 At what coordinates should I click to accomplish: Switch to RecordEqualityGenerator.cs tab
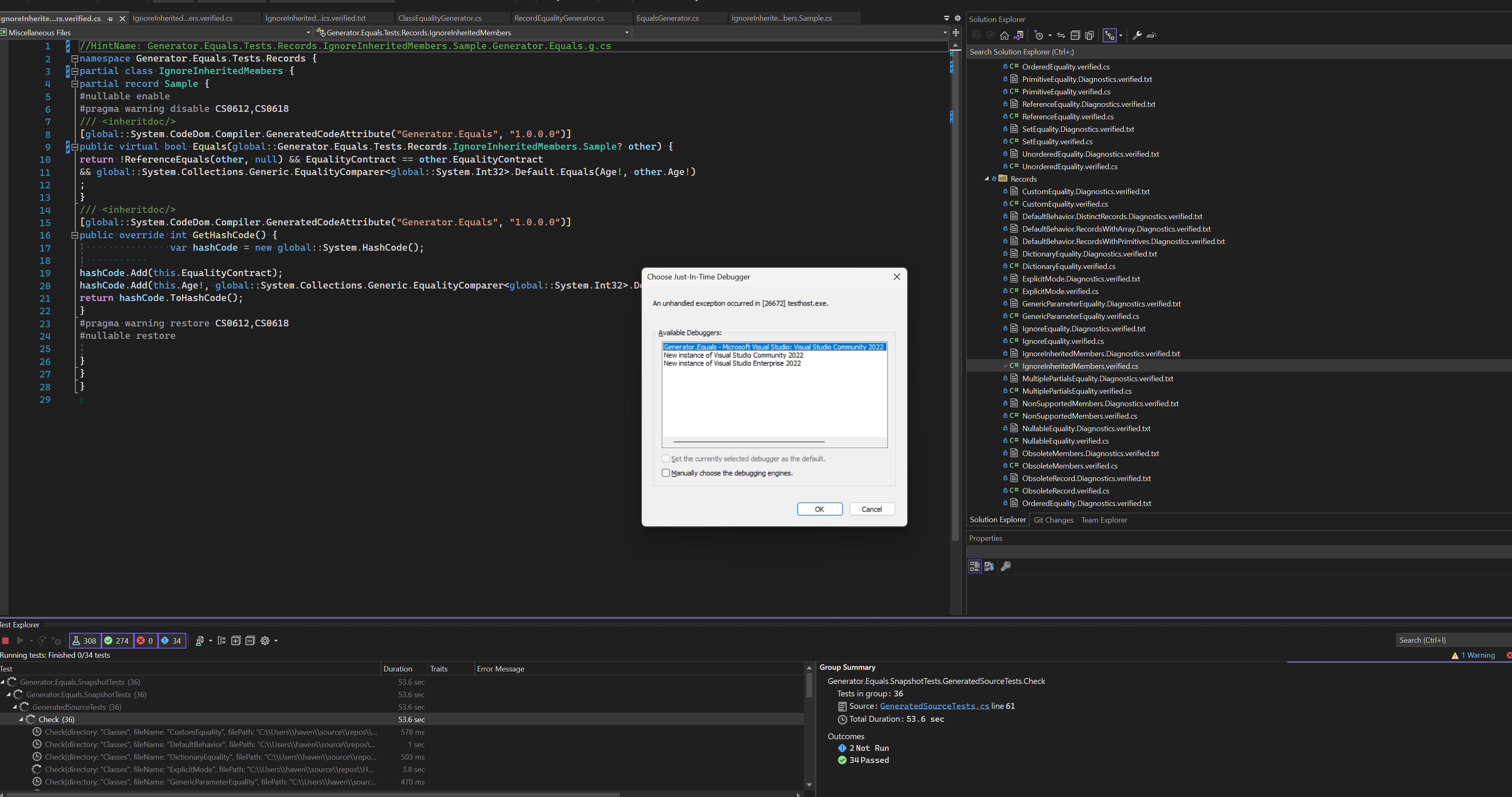pos(559,18)
